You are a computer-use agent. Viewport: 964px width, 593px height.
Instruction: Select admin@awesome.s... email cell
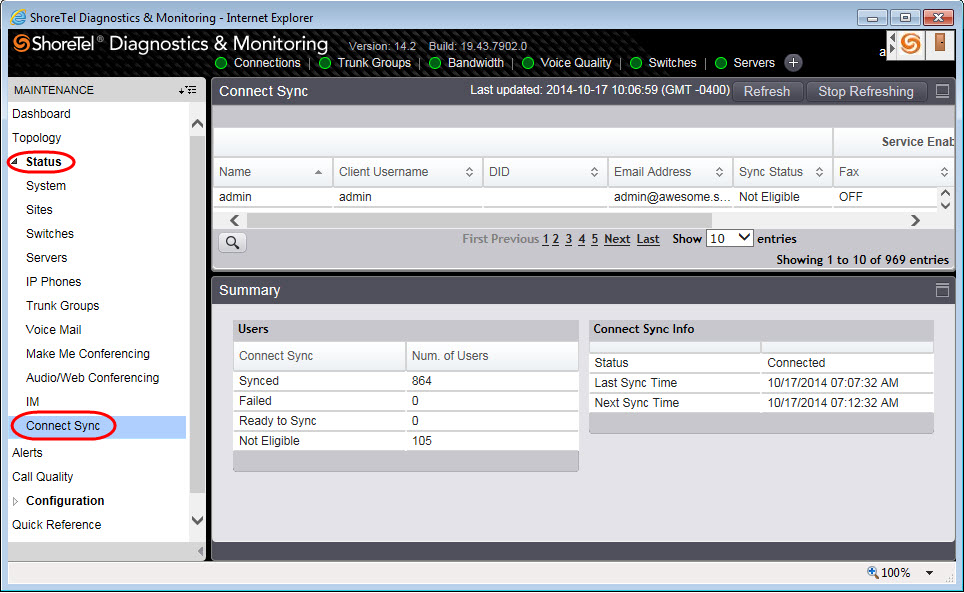point(671,197)
